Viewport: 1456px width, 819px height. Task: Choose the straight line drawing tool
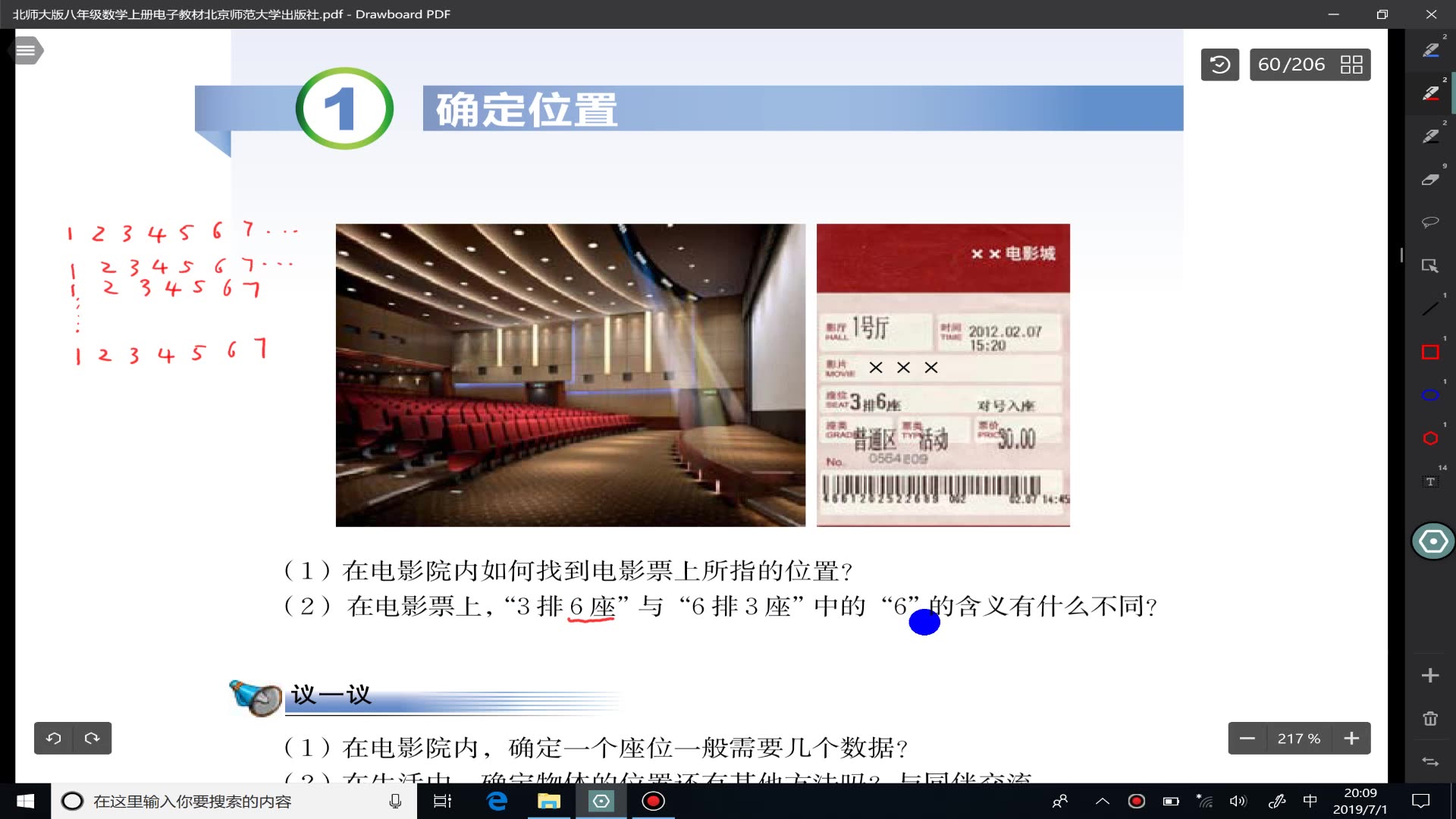coord(1430,308)
